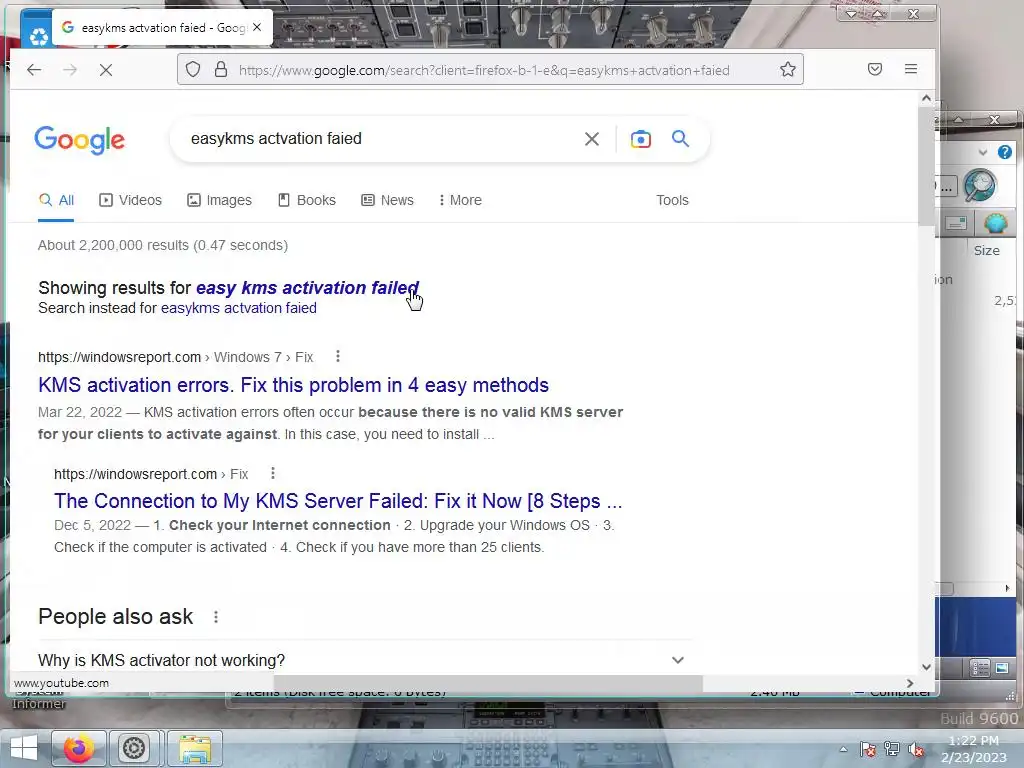Open network tray icon
The width and height of the screenshot is (1024, 768).
tap(891, 749)
